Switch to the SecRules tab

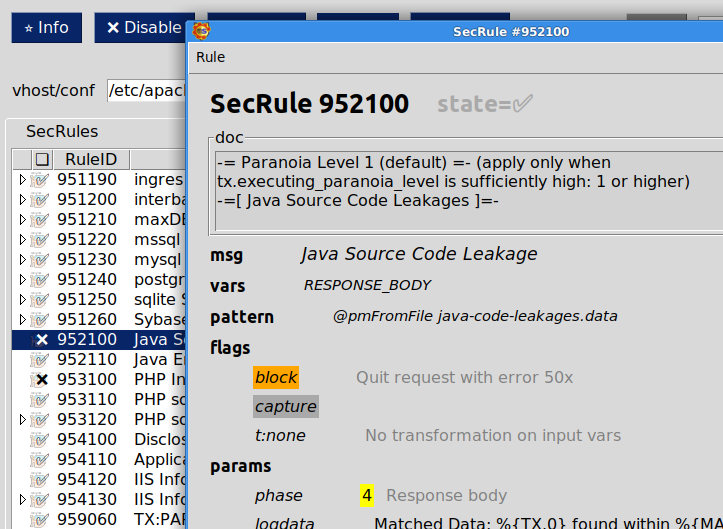[x=62, y=131]
